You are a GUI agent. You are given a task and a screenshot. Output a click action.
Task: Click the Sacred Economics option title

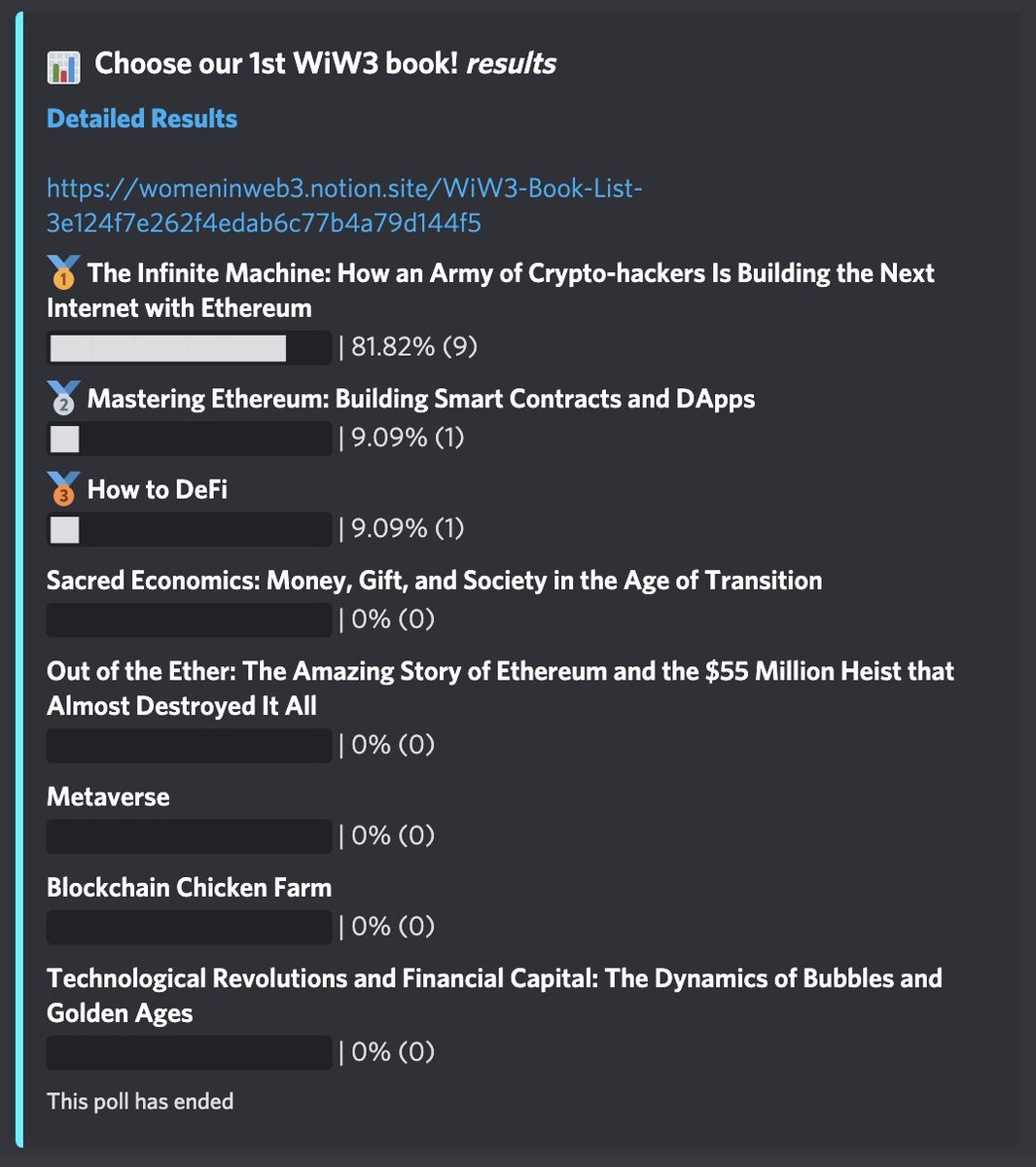point(435,581)
